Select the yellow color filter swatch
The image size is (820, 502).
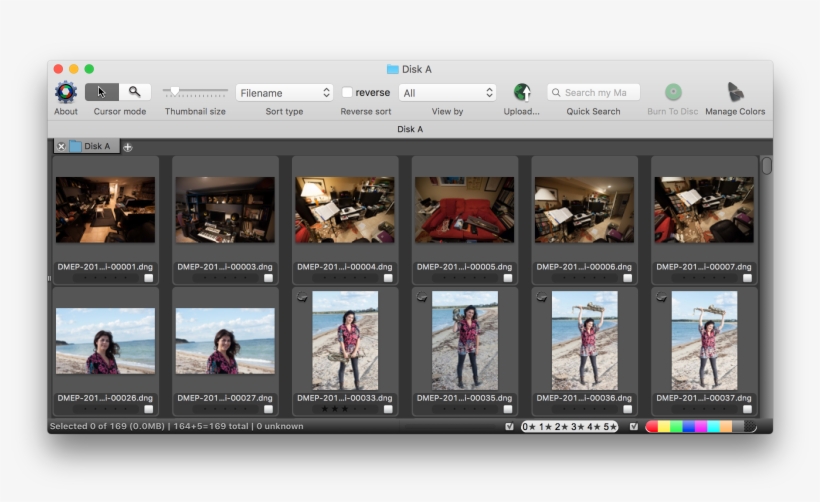click(664, 427)
